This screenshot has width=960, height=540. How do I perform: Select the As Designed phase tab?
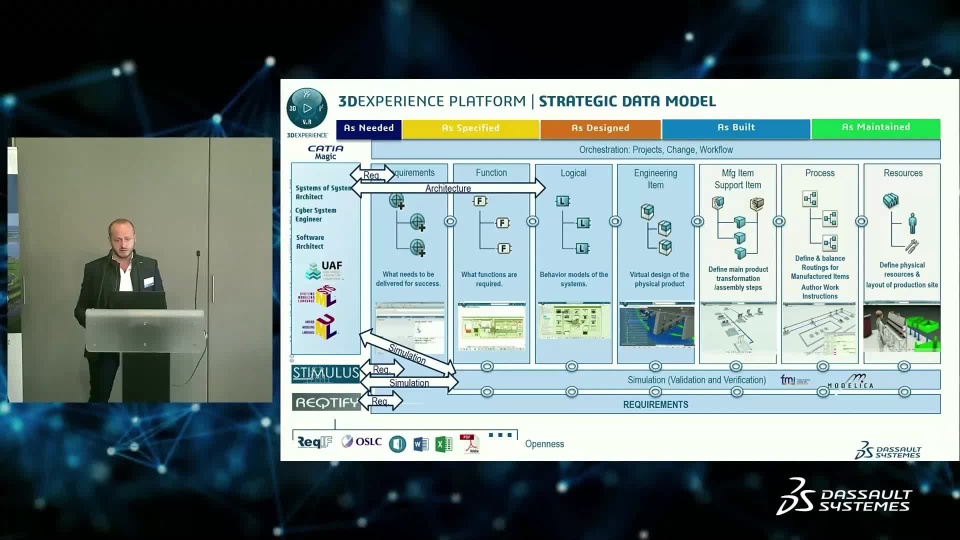coord(600,129)
